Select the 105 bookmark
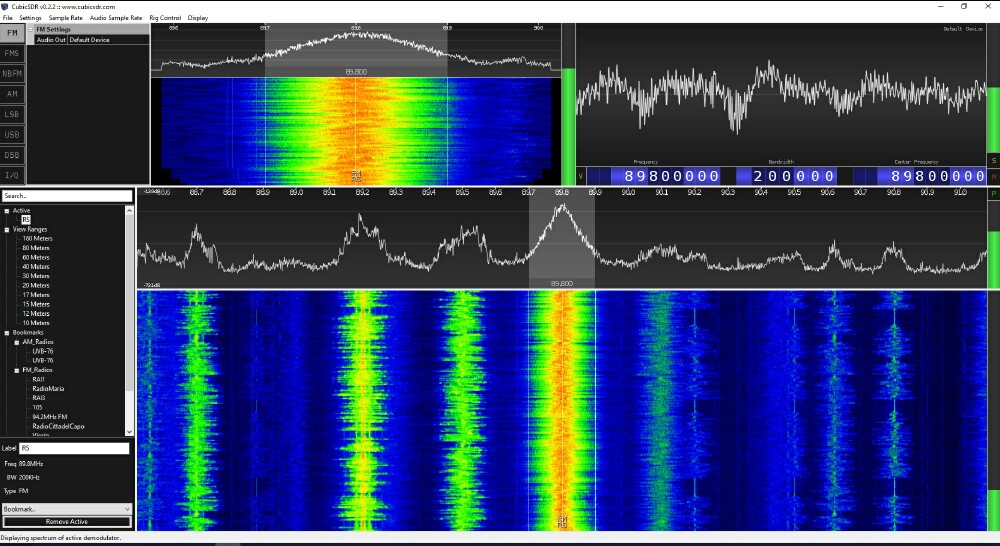Viewport: 1000px width, 546px height. click(x=38, y=407)
